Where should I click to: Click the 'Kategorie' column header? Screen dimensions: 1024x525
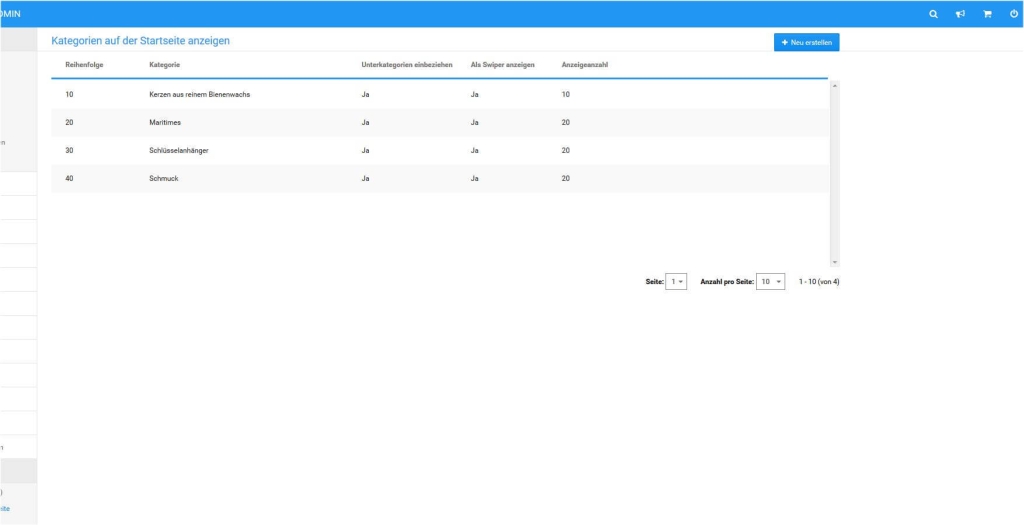pyautogui.click(x=164, y=65)
